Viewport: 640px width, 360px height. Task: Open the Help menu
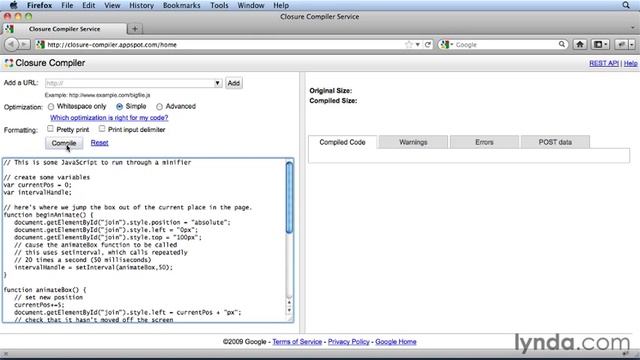tap(281, 5)
